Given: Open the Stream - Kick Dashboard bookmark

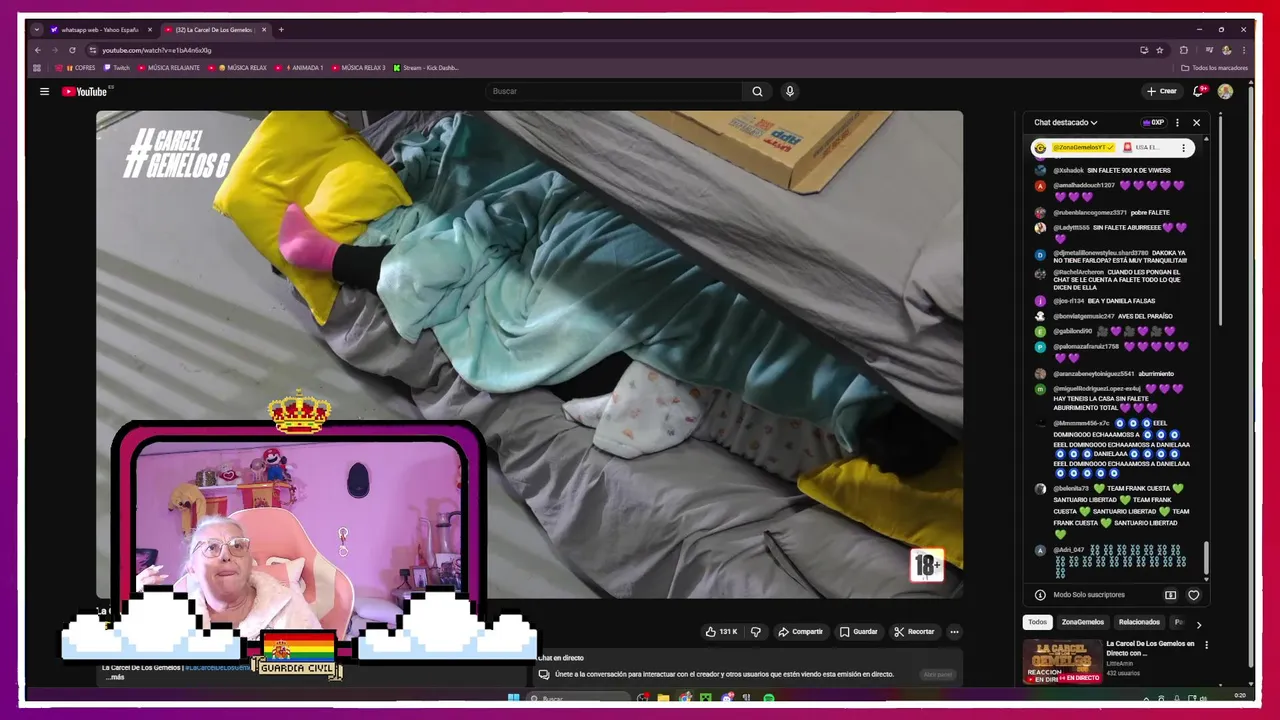Looking at the screenshot, I should coord(427,68).
